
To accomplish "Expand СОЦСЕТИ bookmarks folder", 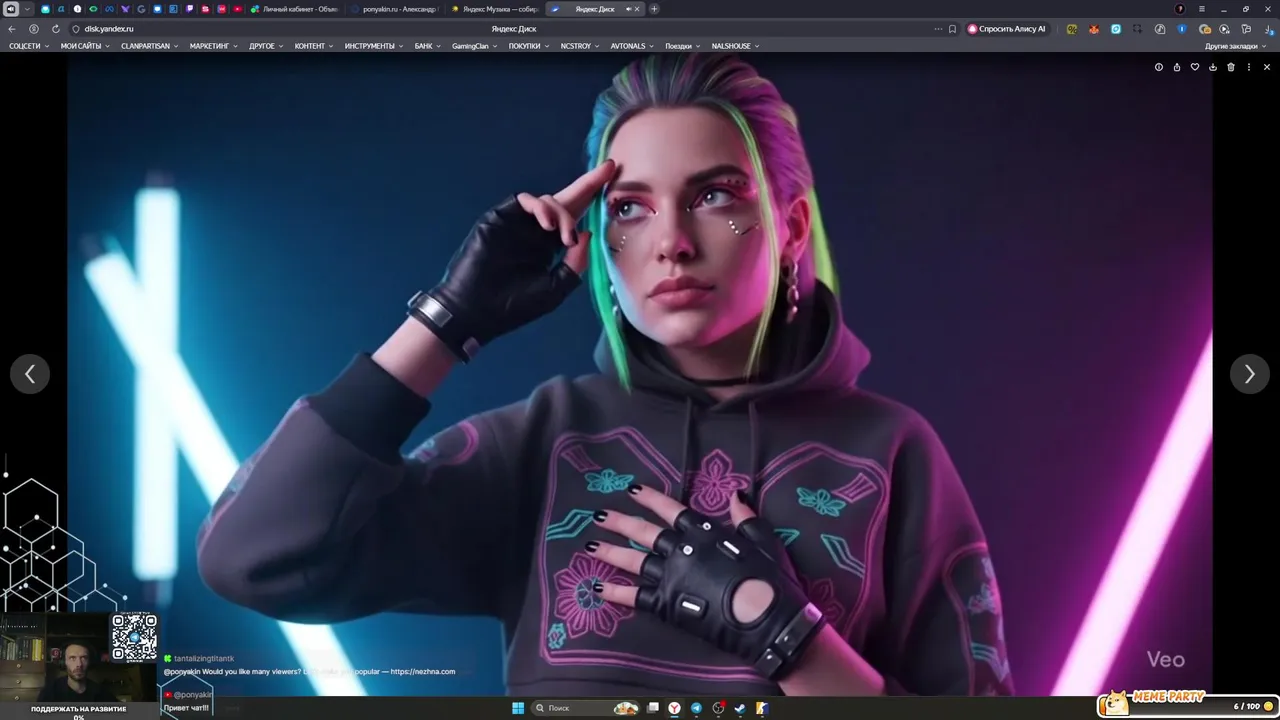I will pyautogui.click(x=28, y=46).
